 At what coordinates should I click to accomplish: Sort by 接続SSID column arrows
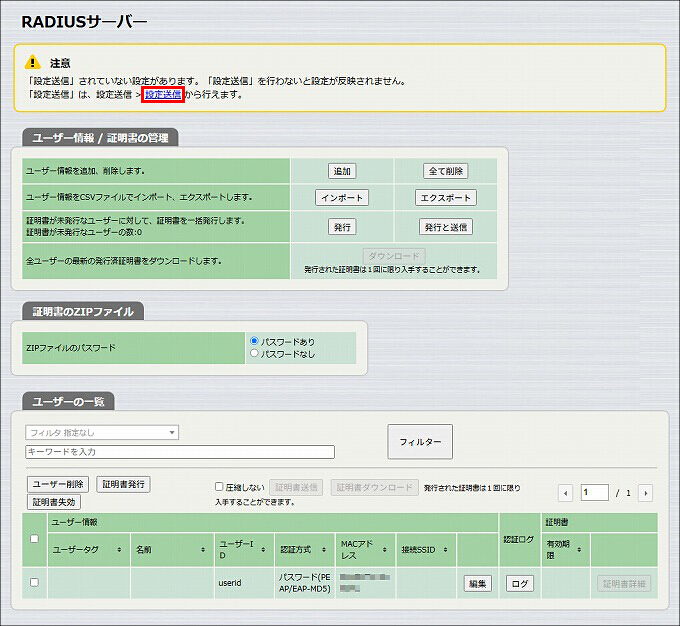point(445,550)
